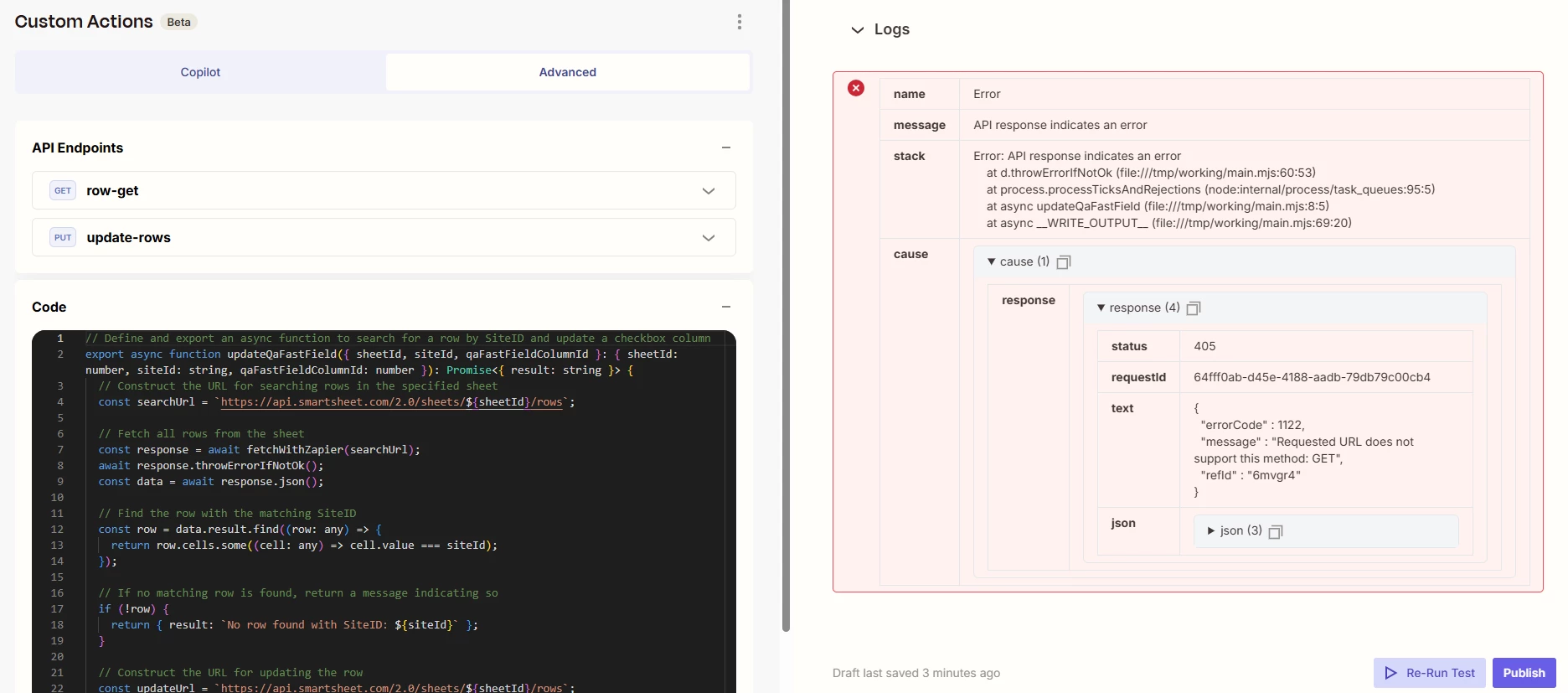Click the GET method badge

[63, 190]
